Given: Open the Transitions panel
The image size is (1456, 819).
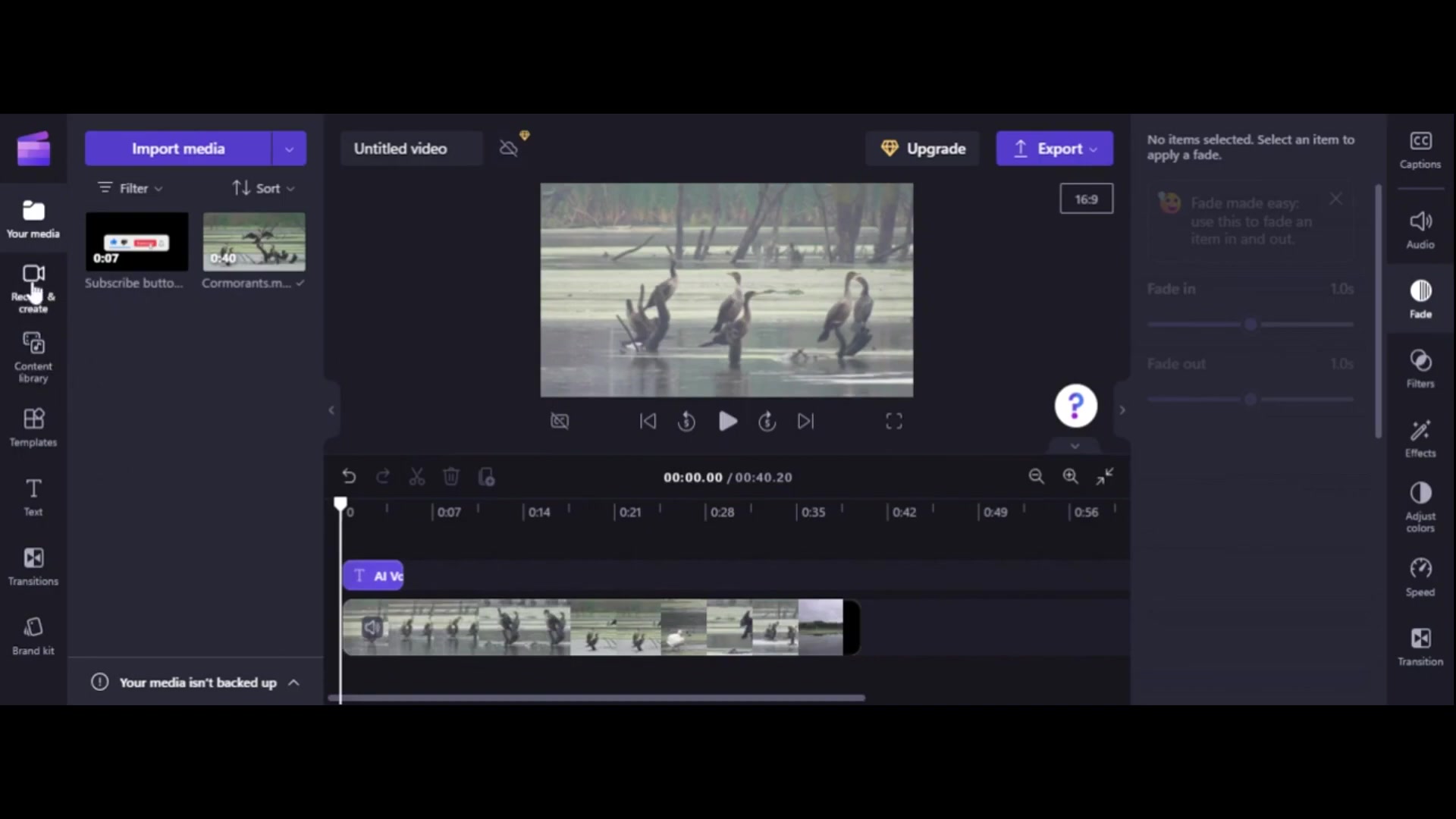Looking at the screenshot, I should click(x=33, y=566).
